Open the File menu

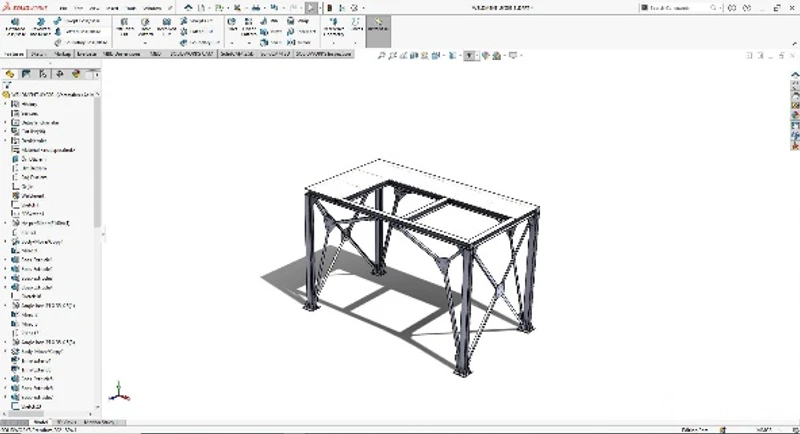tap(63, 8)
